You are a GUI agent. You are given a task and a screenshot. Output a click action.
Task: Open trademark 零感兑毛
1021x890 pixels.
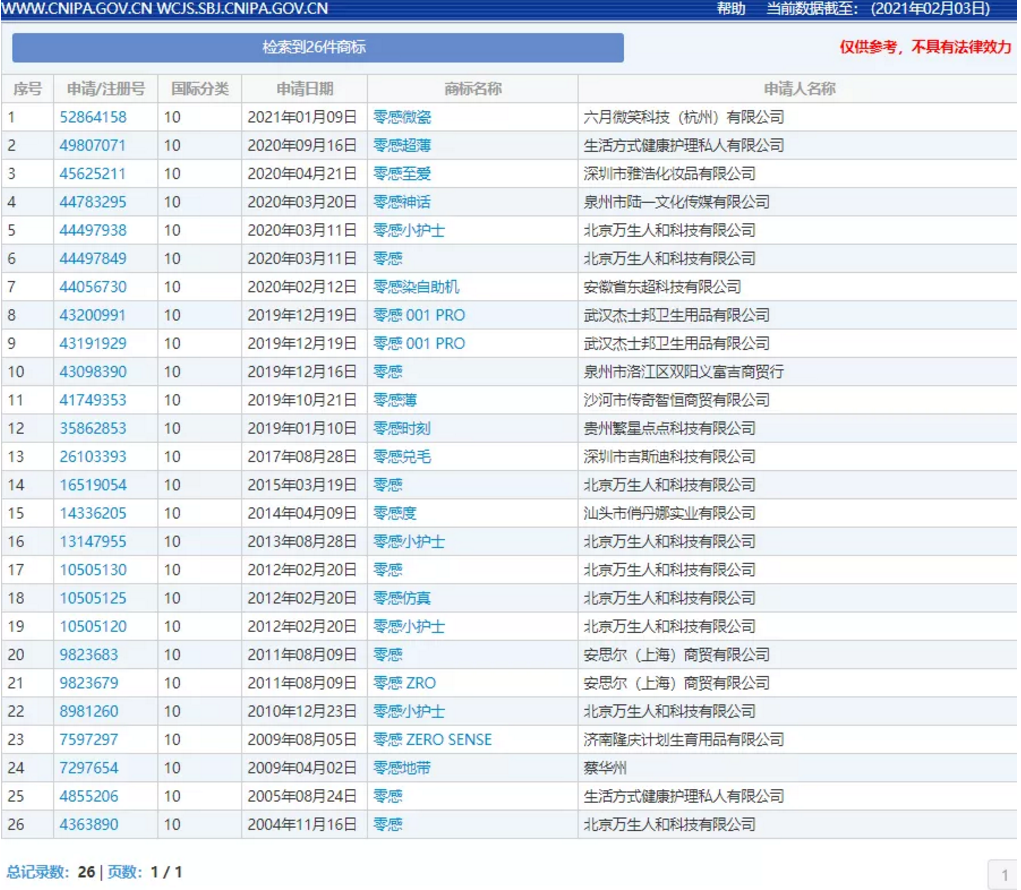pos(402,457)
